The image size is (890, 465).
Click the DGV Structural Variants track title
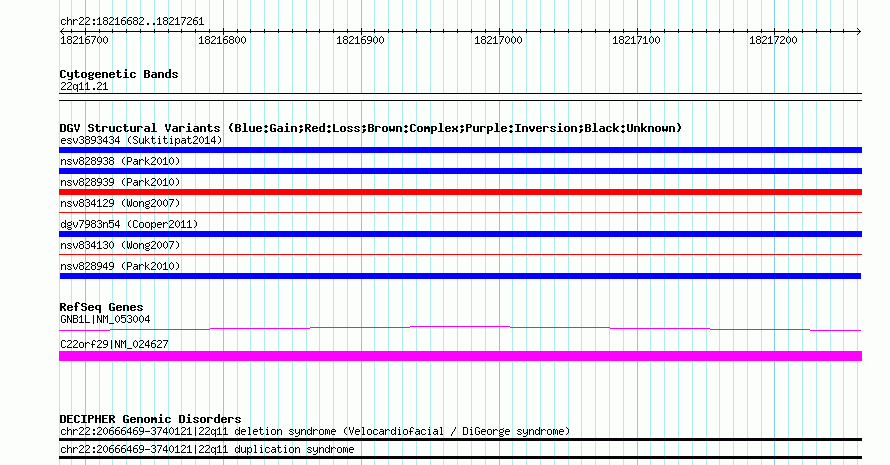tap(371, 128)
